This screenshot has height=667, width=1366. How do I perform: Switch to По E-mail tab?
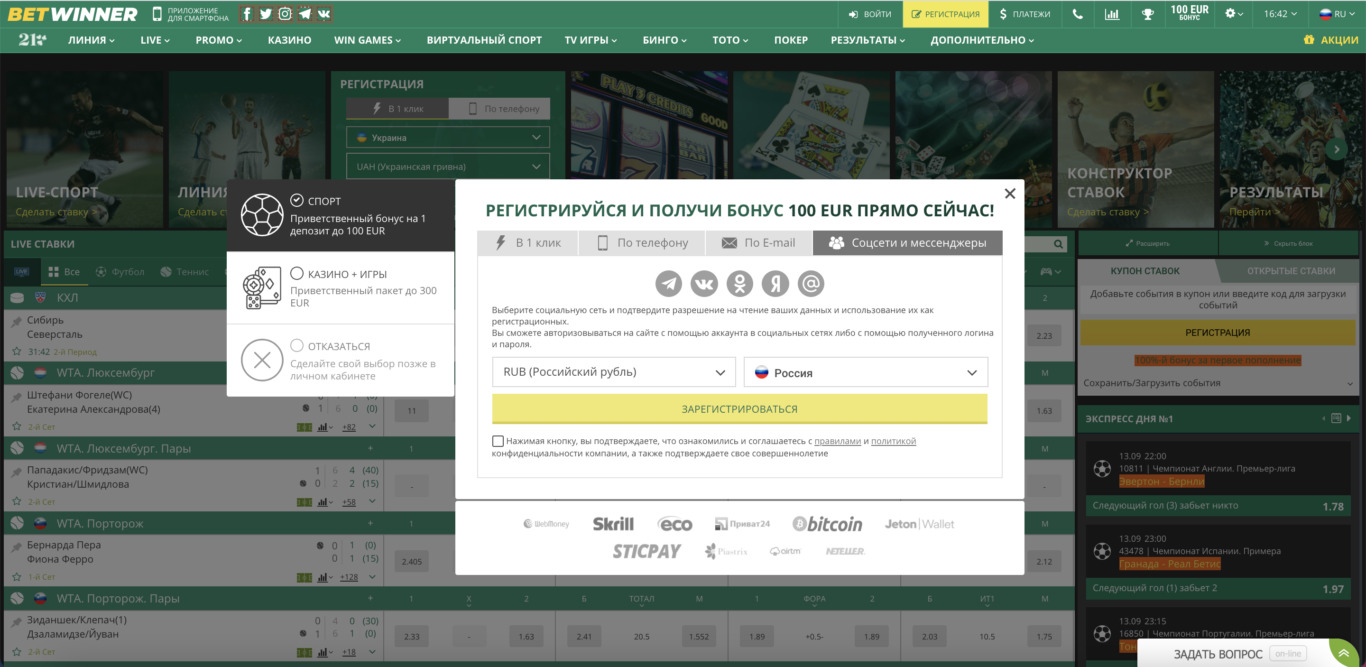coord(759,242)
